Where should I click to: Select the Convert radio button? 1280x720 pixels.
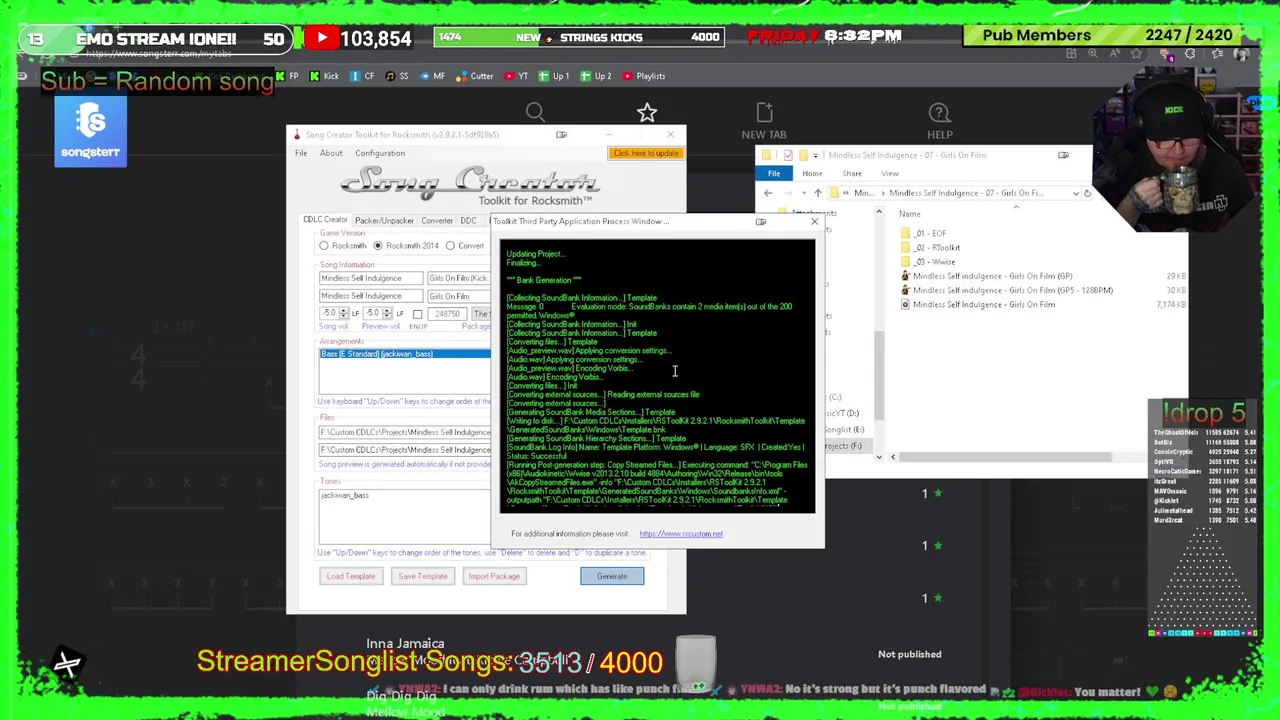tap(450, 246)
